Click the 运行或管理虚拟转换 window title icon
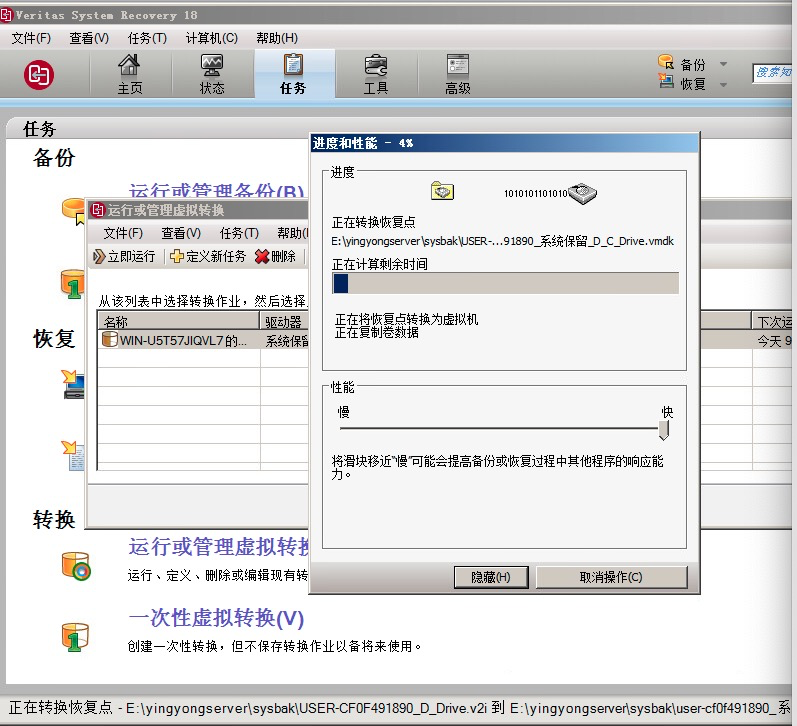Screen dimensions: 797x726 (x=97, y=209)
